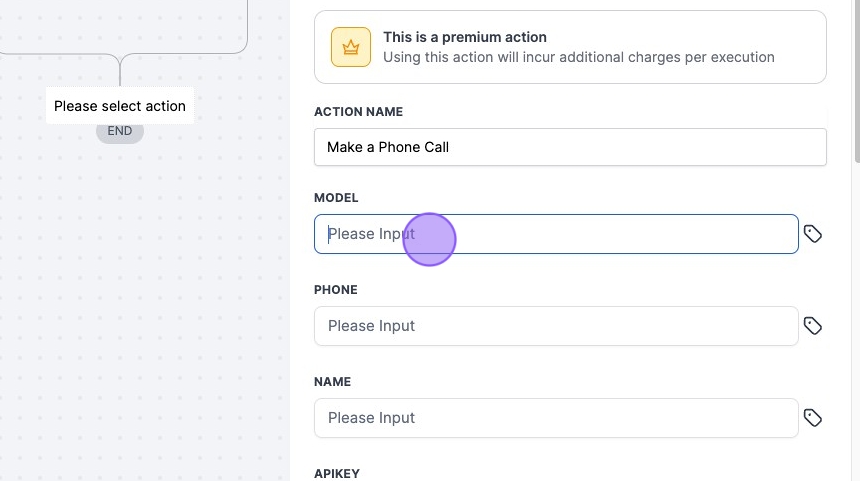Screen dimensions: 860x481
Task: Open the tag picker beside Phone field
Action: [x=813, y=326]
